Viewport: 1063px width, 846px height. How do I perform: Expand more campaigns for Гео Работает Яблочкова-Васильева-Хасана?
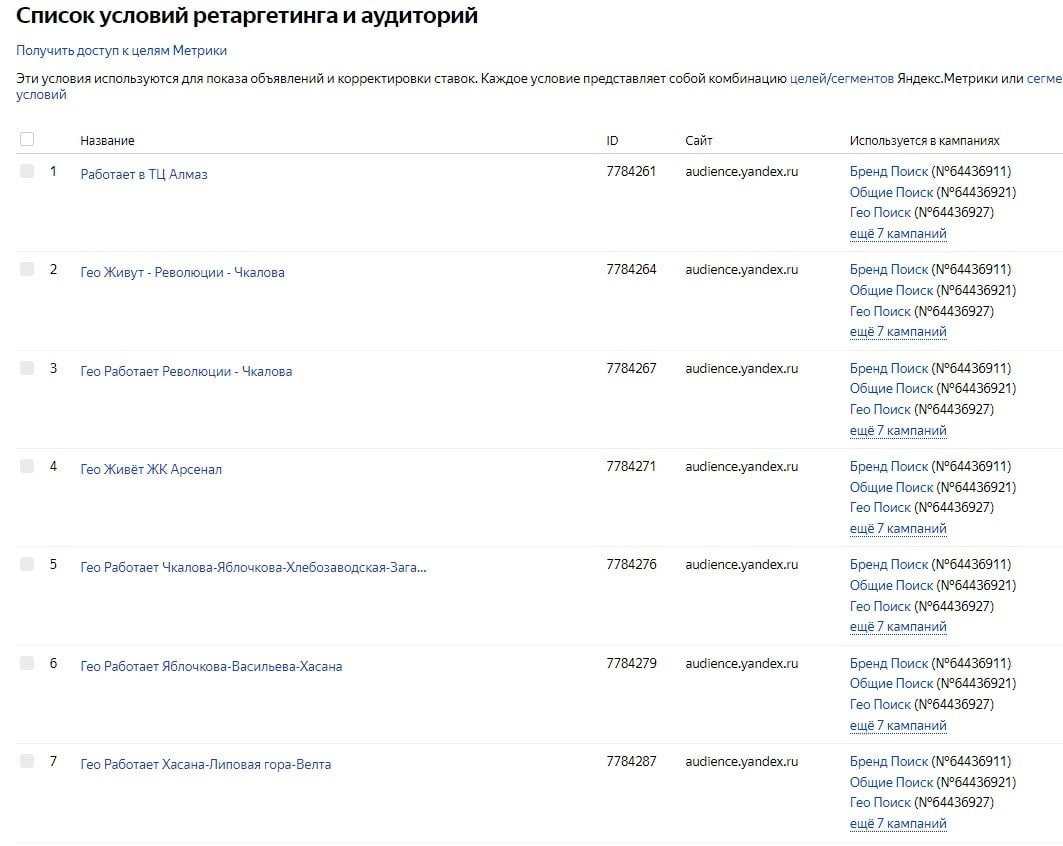(x=898, y=726)
